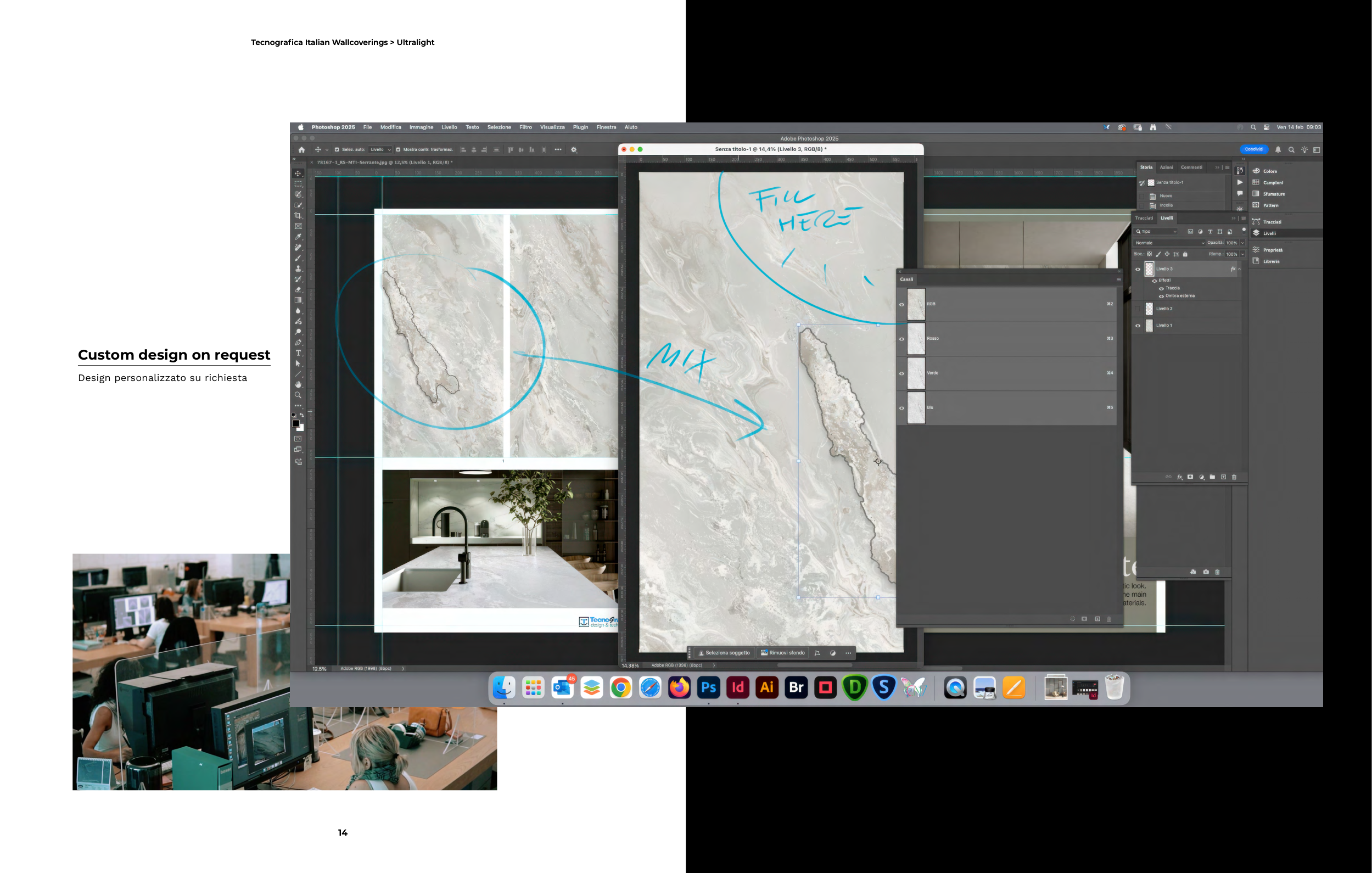Select the Clone Stamp tool
The image size is (1372, 873).
tap(298, 268)
